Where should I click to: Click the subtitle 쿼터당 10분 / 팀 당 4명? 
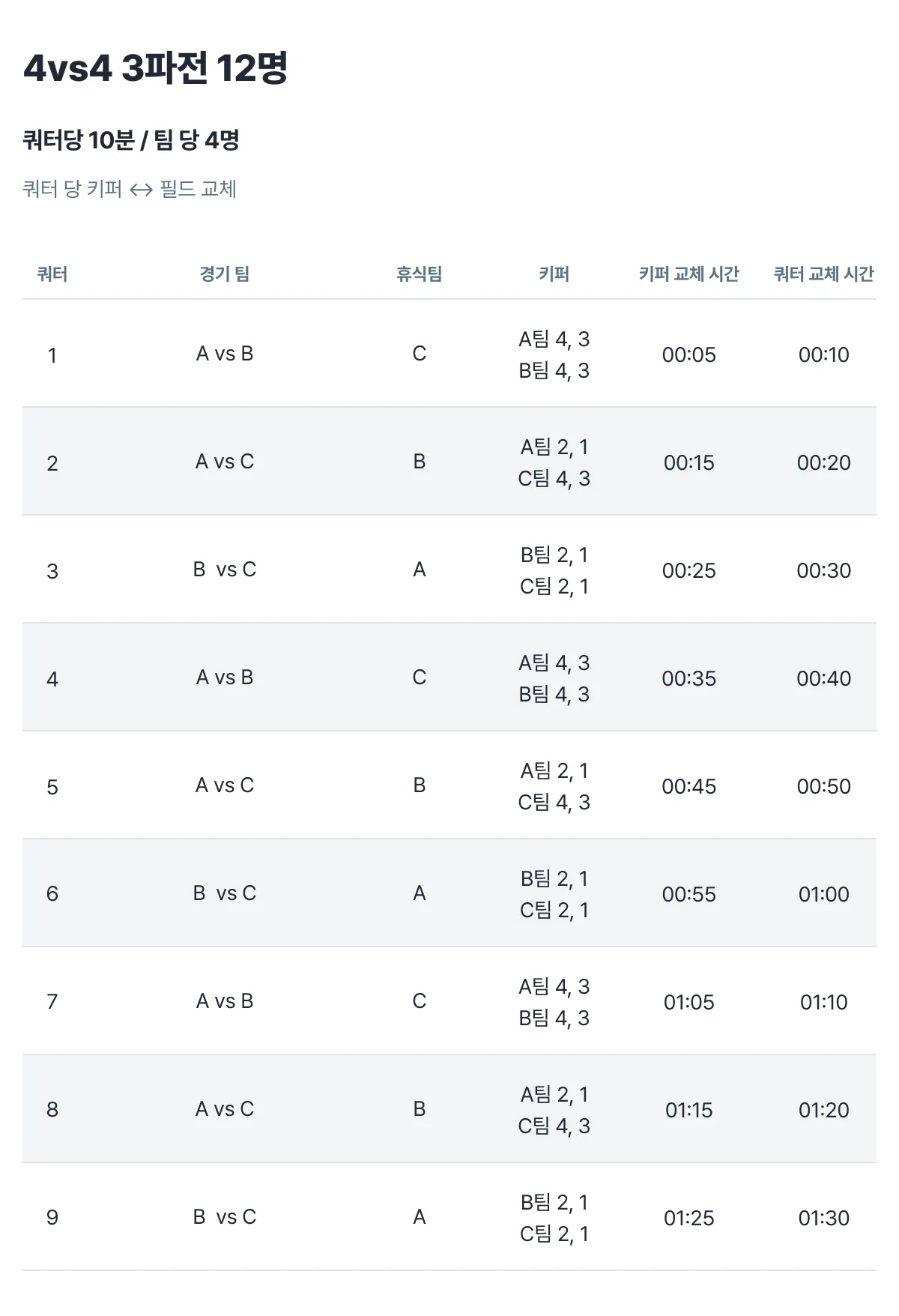tap(131, 140)
